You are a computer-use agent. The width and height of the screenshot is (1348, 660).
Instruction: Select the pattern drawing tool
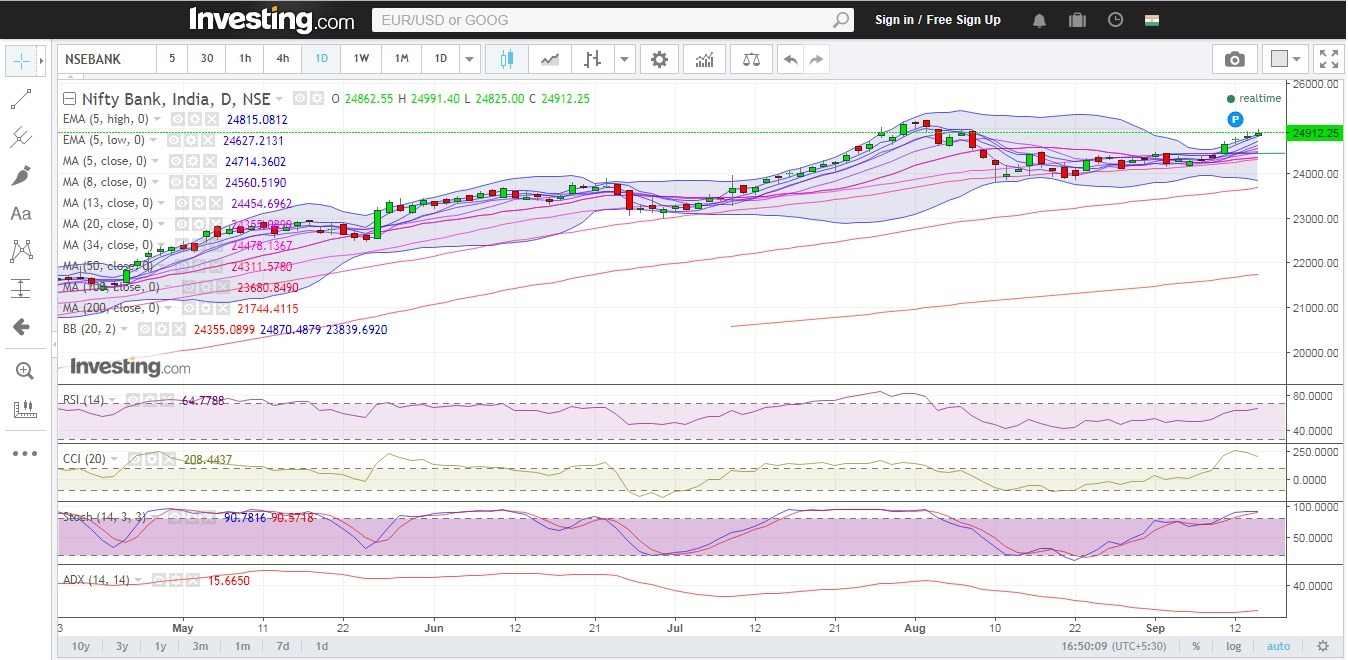[x=21, y=251]
